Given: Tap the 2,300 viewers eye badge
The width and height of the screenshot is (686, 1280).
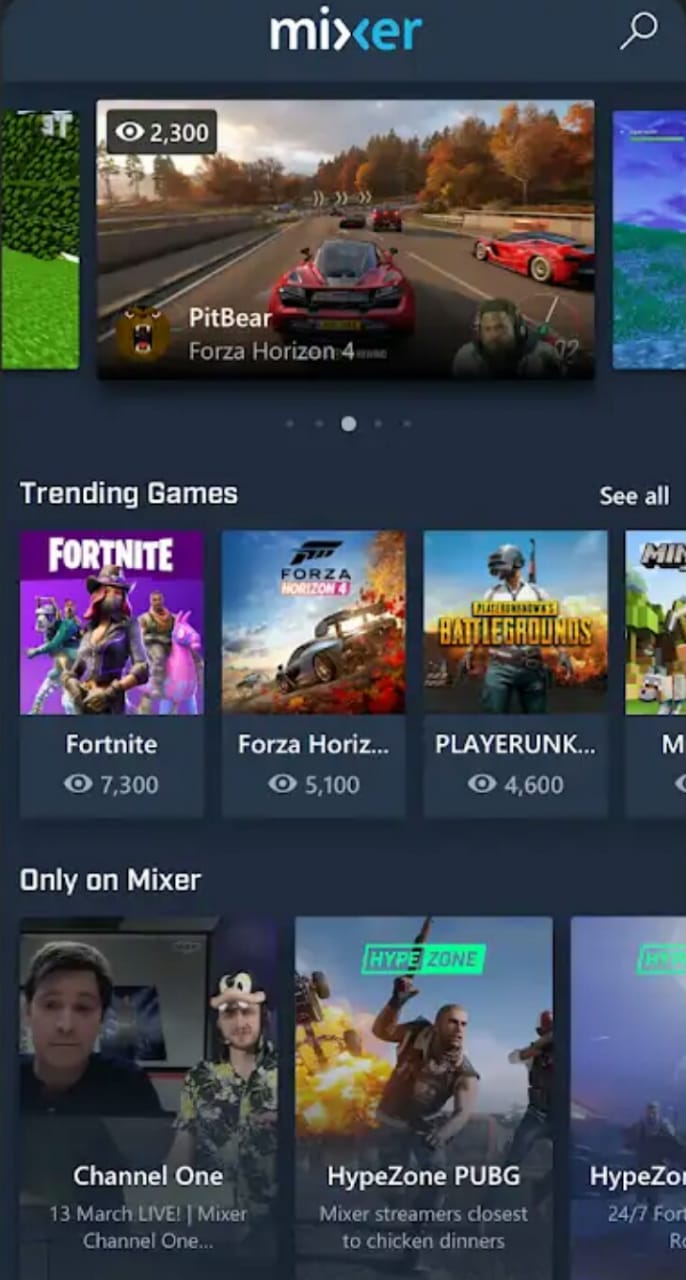Looking at the screenshot, I should point(162,132).
